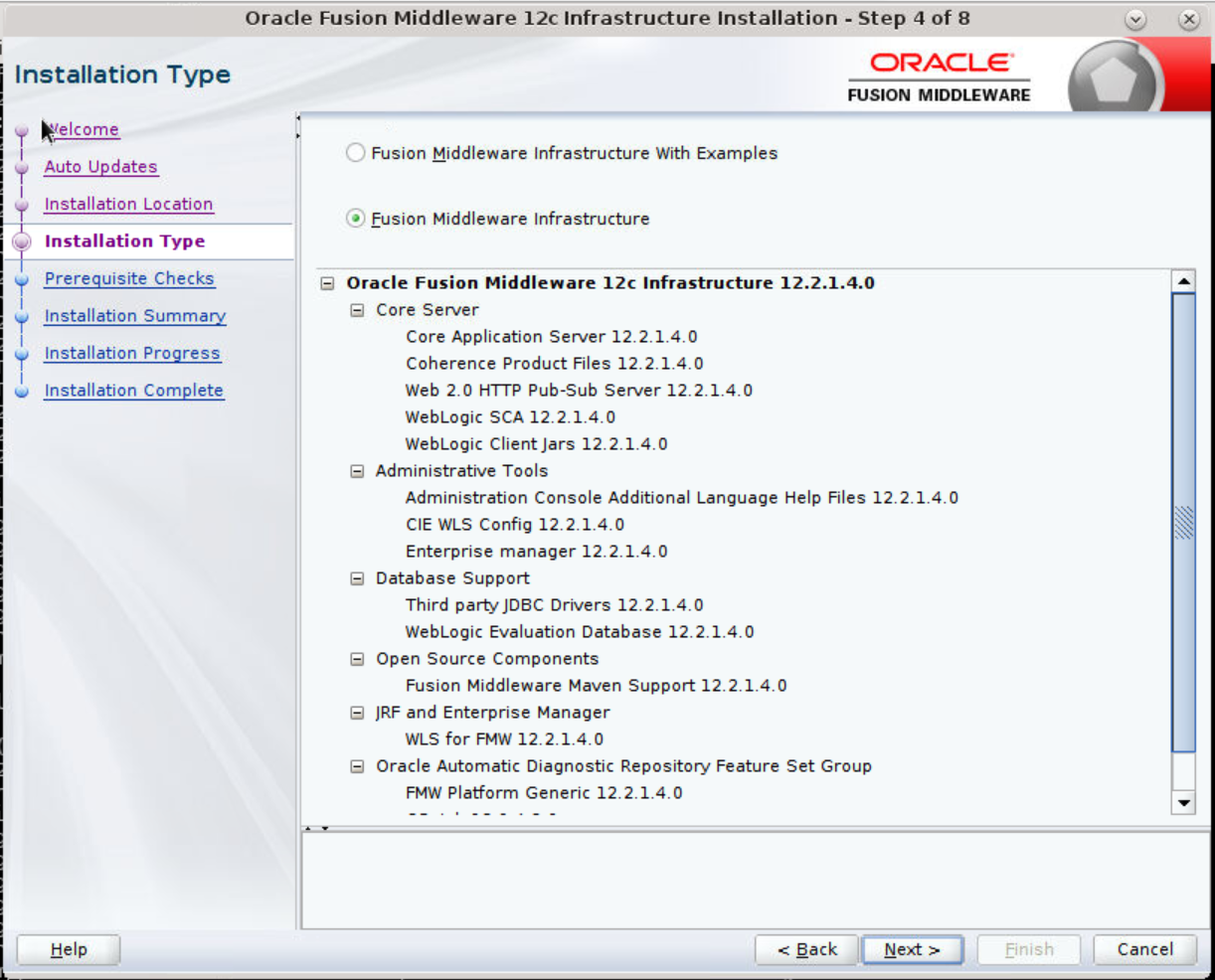The width and height of the screenshot is (1215, 980).
Task: Click the Help button
Action: click(69, 950)
